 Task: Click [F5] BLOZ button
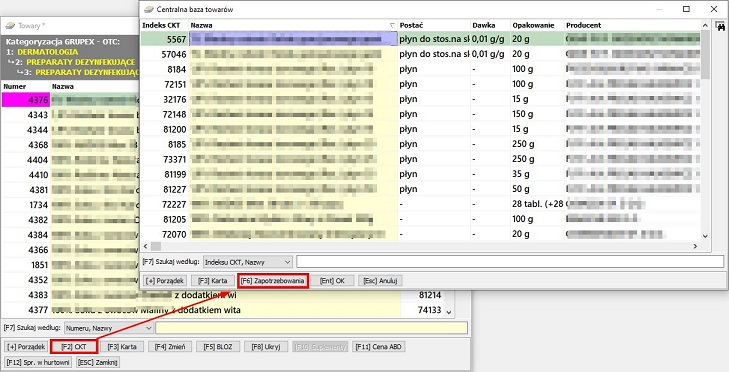click(218, 347)
